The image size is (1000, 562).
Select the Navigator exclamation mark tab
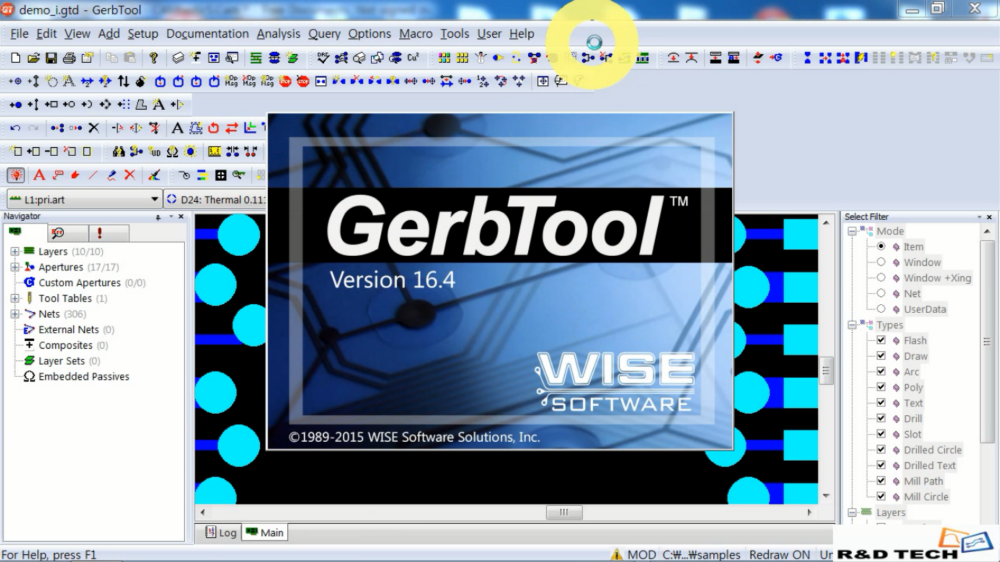pos(99,233)
